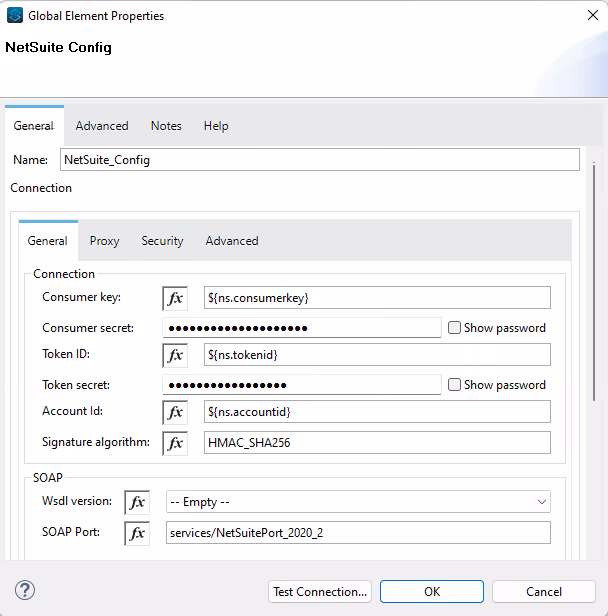Click the Consumer key input field
The height and width of the screenshot is (616, 608).
point(377,298)
